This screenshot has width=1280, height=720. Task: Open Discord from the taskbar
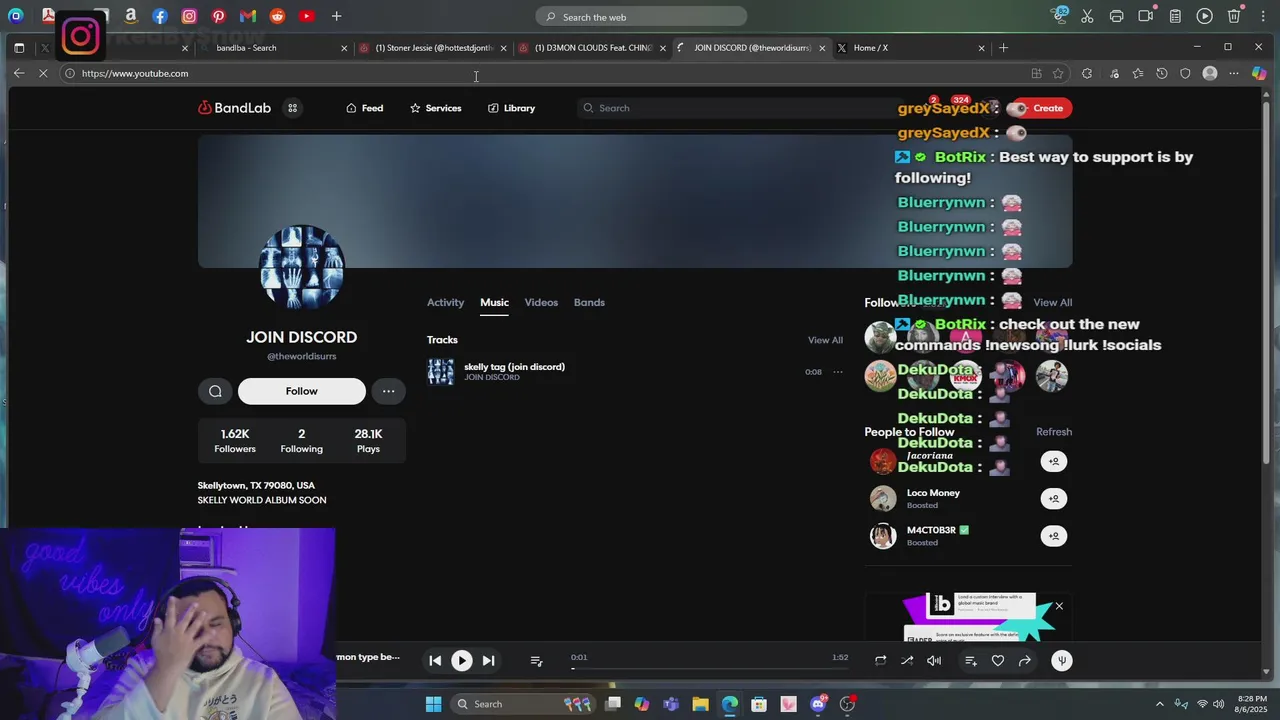point(818,704)
